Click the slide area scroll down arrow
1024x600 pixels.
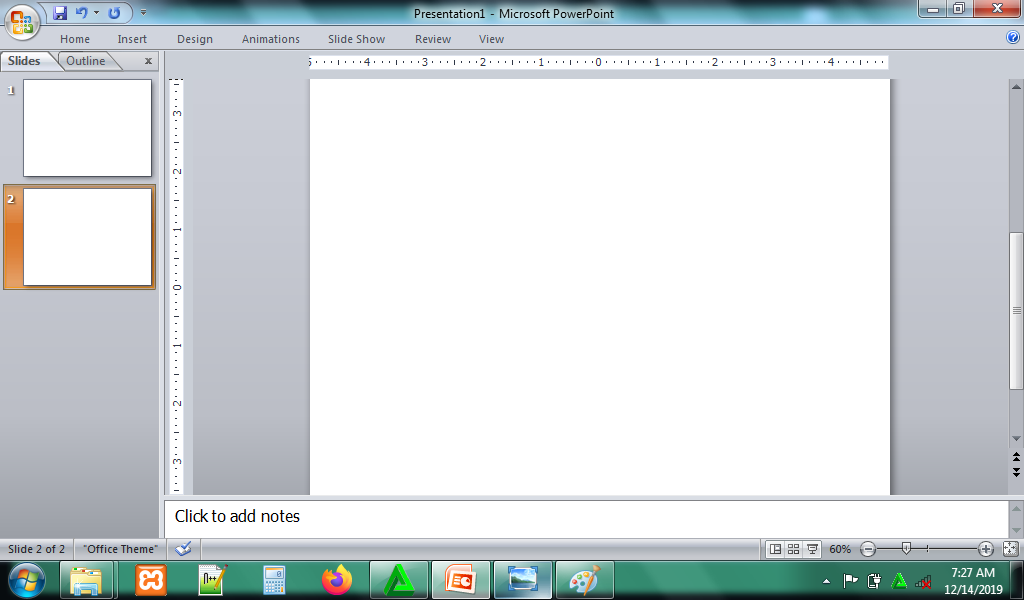click(1016, 439)
